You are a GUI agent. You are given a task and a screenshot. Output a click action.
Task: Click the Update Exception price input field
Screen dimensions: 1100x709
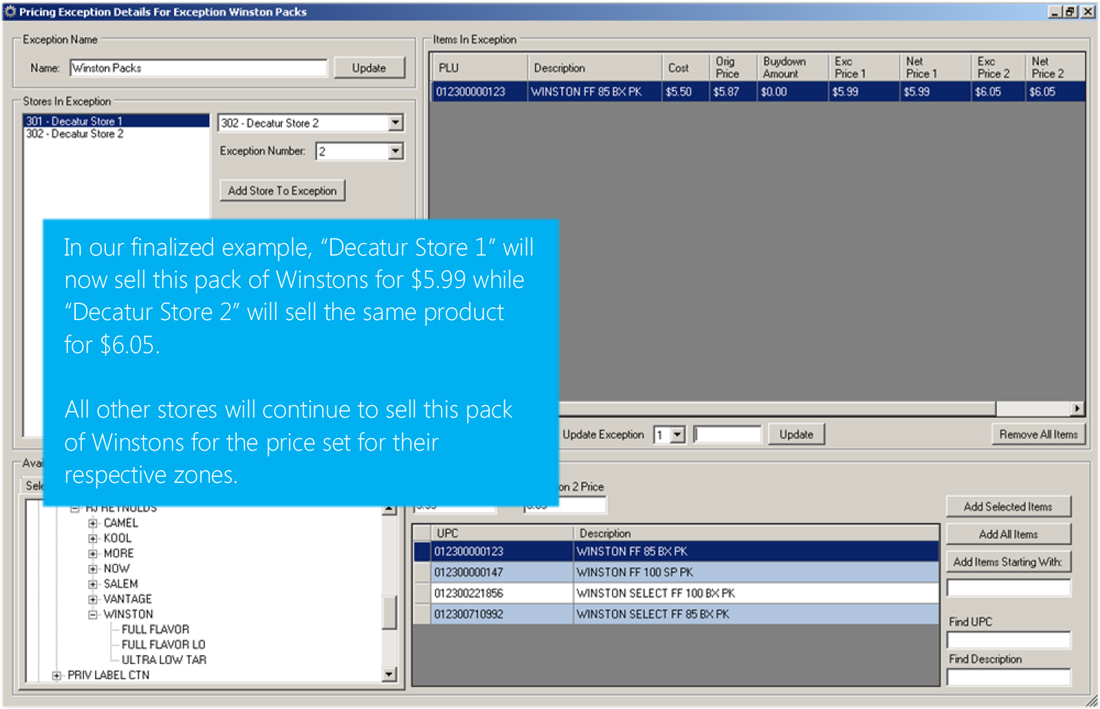coord(727,435)
